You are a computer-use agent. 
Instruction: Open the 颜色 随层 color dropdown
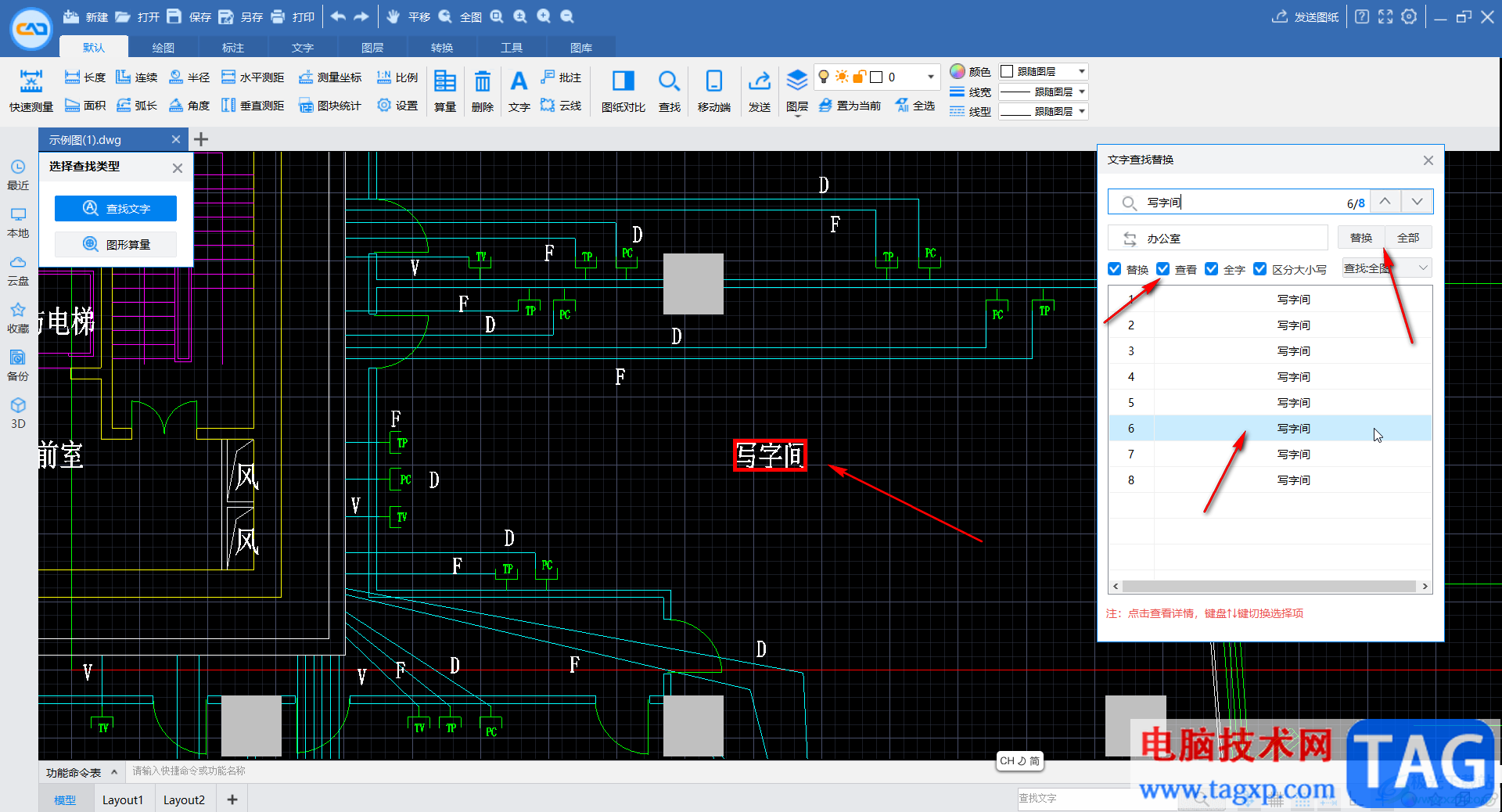tap(1082, 71)
